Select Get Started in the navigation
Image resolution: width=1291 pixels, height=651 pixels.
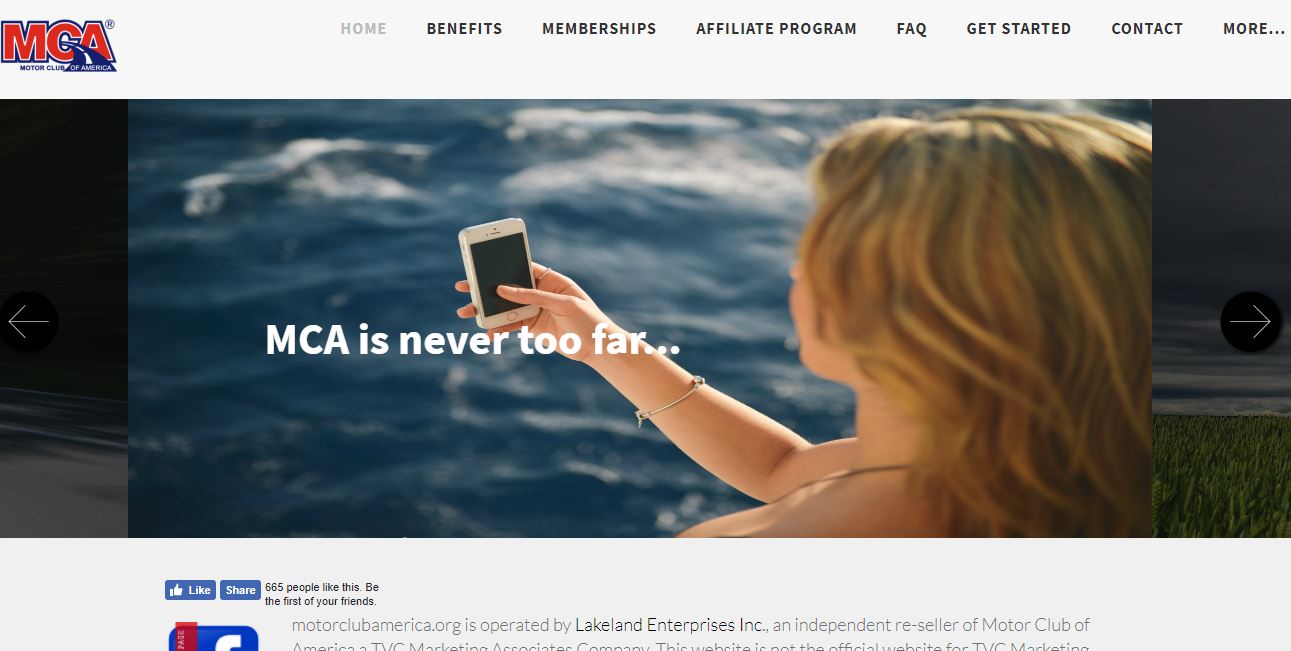[x=1019, y=29]
